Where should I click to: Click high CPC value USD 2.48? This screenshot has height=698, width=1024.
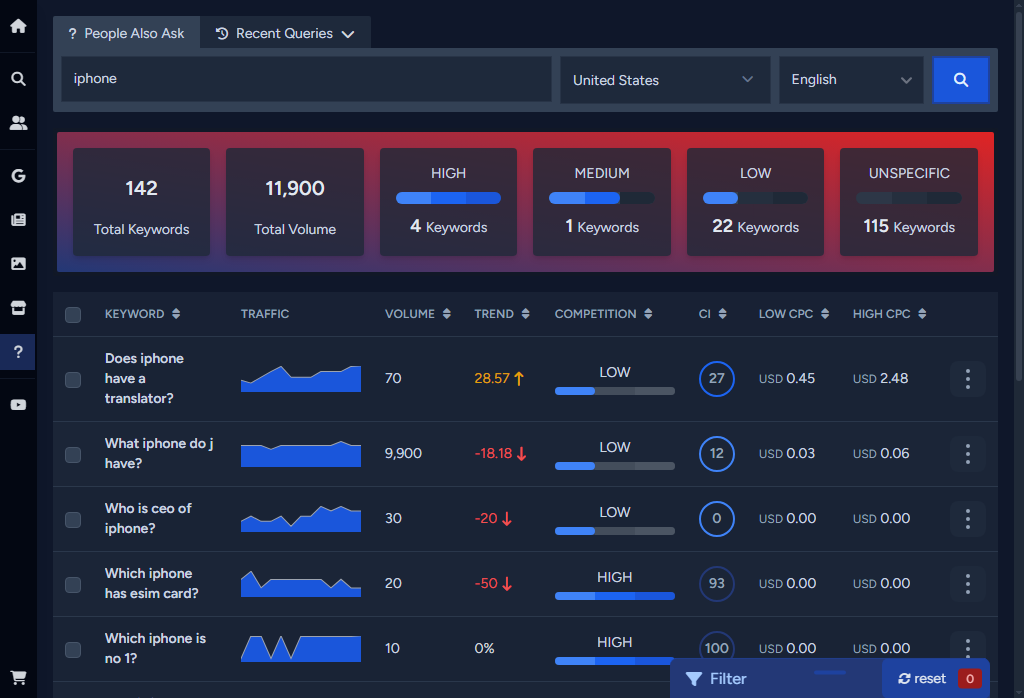[880, 379]
